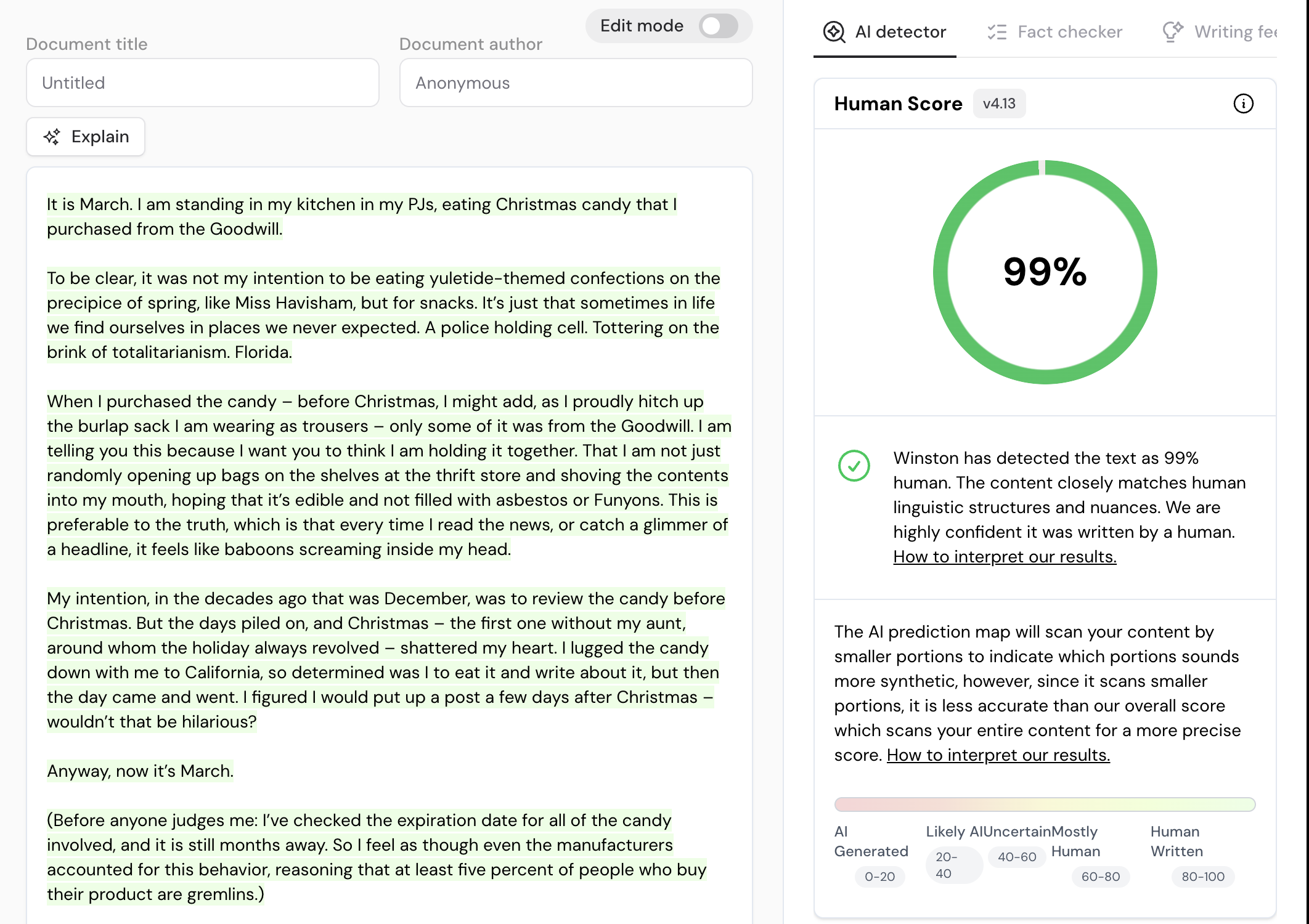Click the v4.13 version badge
Image resolution: width=1309 pixels, height=924 pixels.
[999, 103]
